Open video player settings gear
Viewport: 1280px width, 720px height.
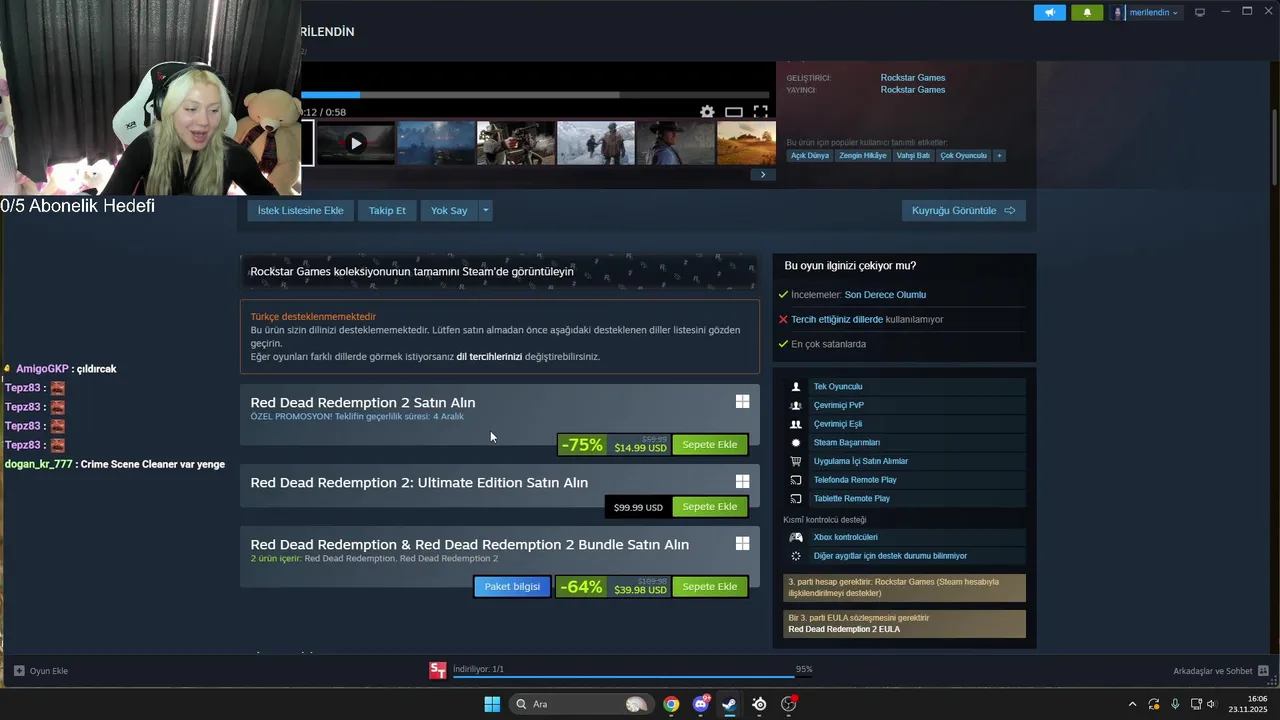coord(707,112)
